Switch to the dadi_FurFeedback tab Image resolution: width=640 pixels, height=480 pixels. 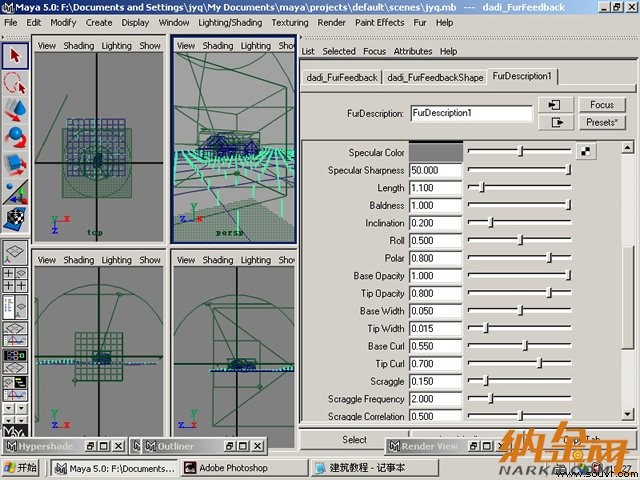click(x=342, y=77)
